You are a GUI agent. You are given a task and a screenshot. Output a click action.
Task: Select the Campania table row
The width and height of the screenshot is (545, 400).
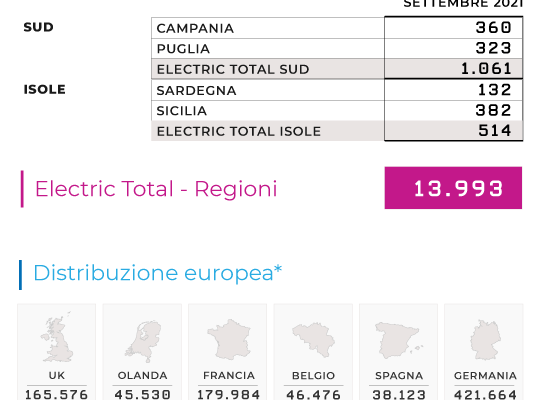337,28
